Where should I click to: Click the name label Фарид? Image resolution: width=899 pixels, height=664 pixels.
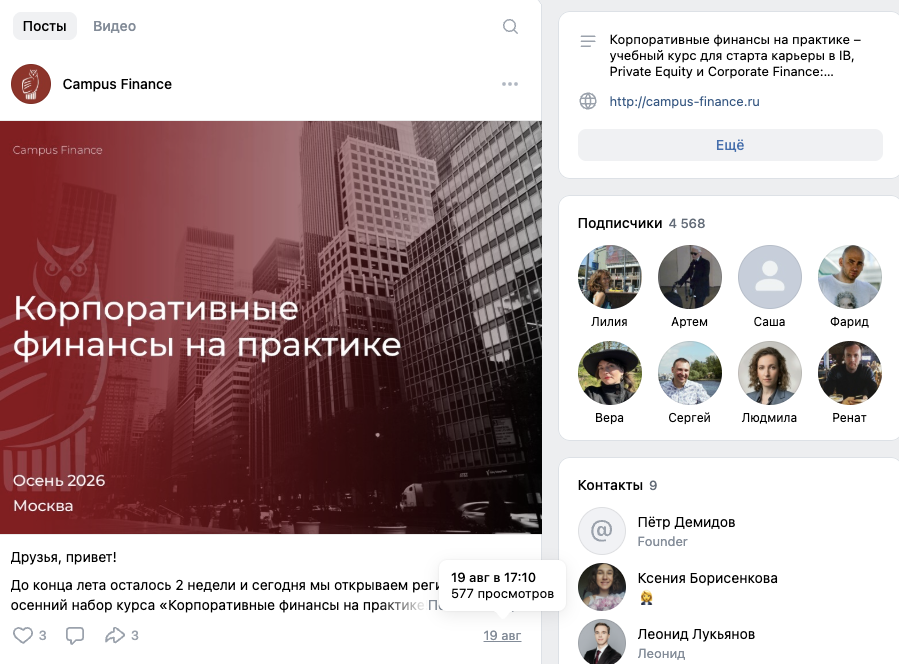(x=849, y=322)
